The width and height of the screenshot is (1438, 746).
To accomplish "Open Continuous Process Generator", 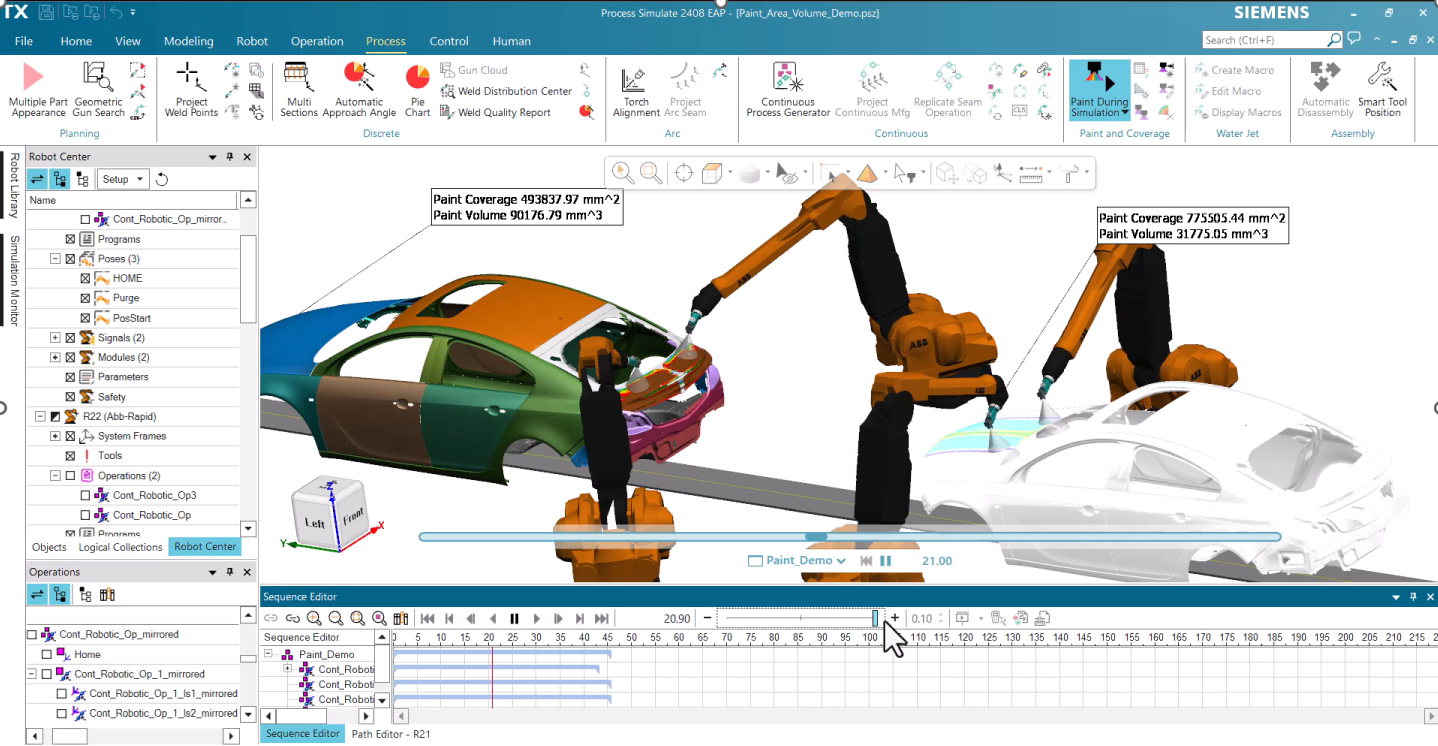I will point(788,79).
